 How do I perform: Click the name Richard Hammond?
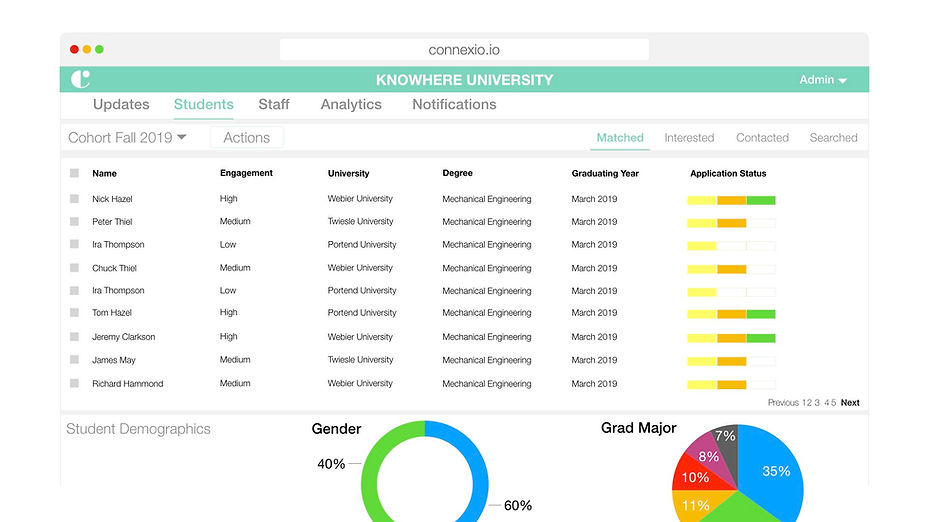click(127, 383)
